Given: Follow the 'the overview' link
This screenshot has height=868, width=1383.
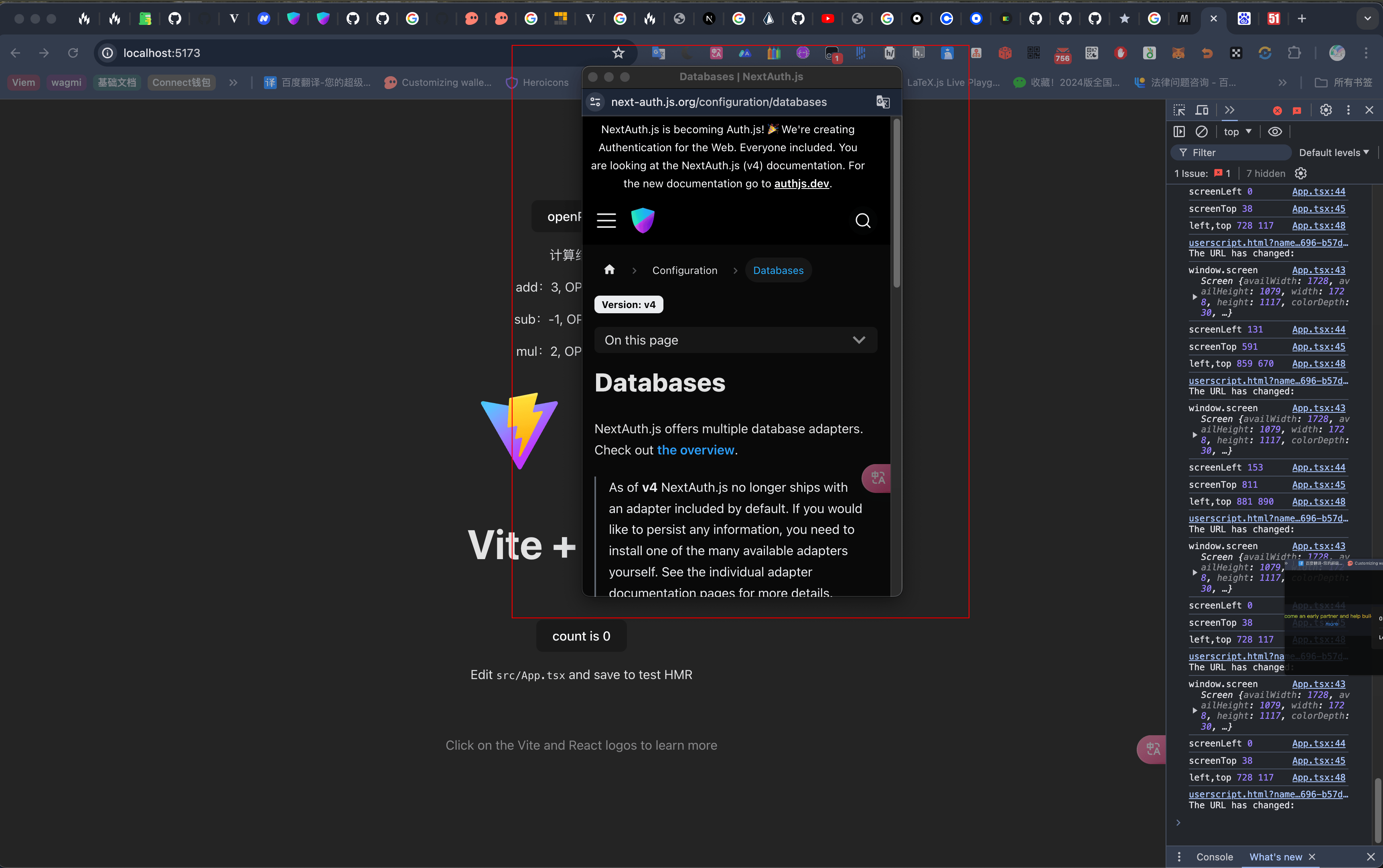Looking at the screenshot, I should click(x=695, y=450).
